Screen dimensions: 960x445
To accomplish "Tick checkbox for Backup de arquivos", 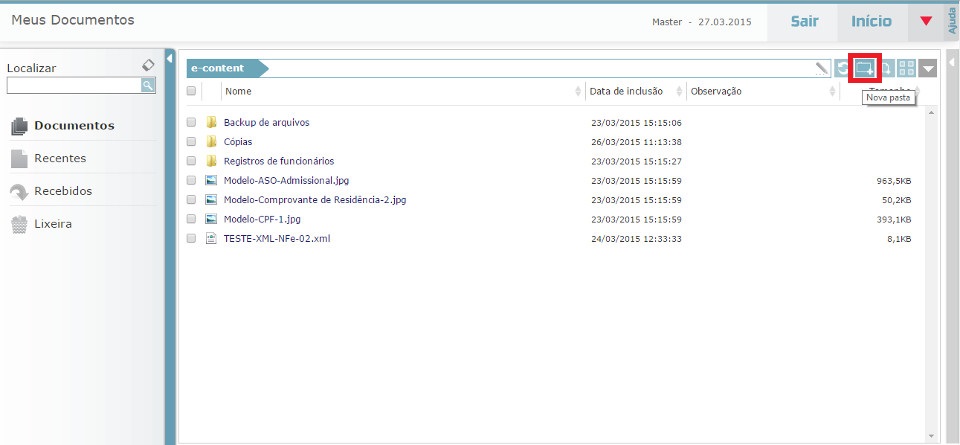I will [191, 122].
